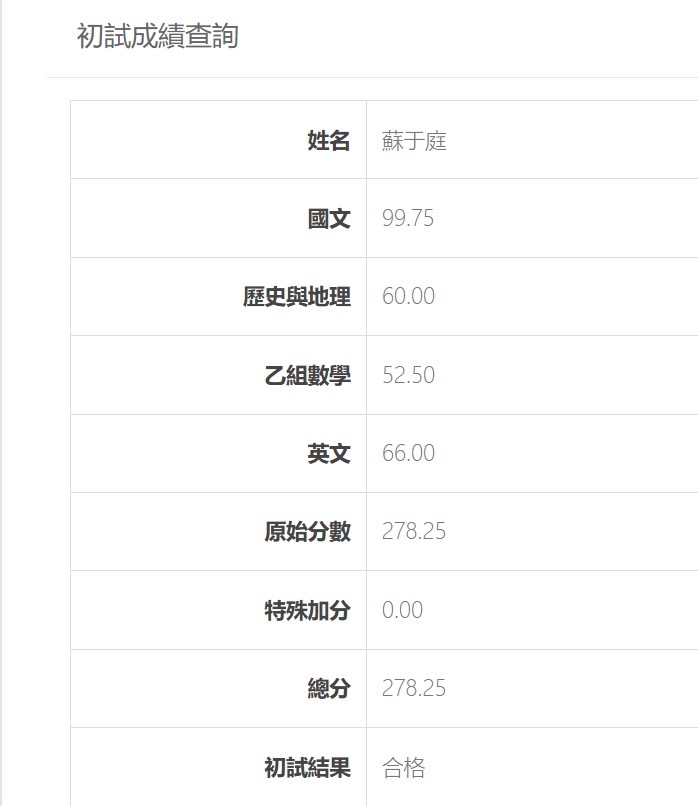Click the divider line below the page heading
This screenshot has height=806, width=698.
pyautogui.click(x=372, y=77)
